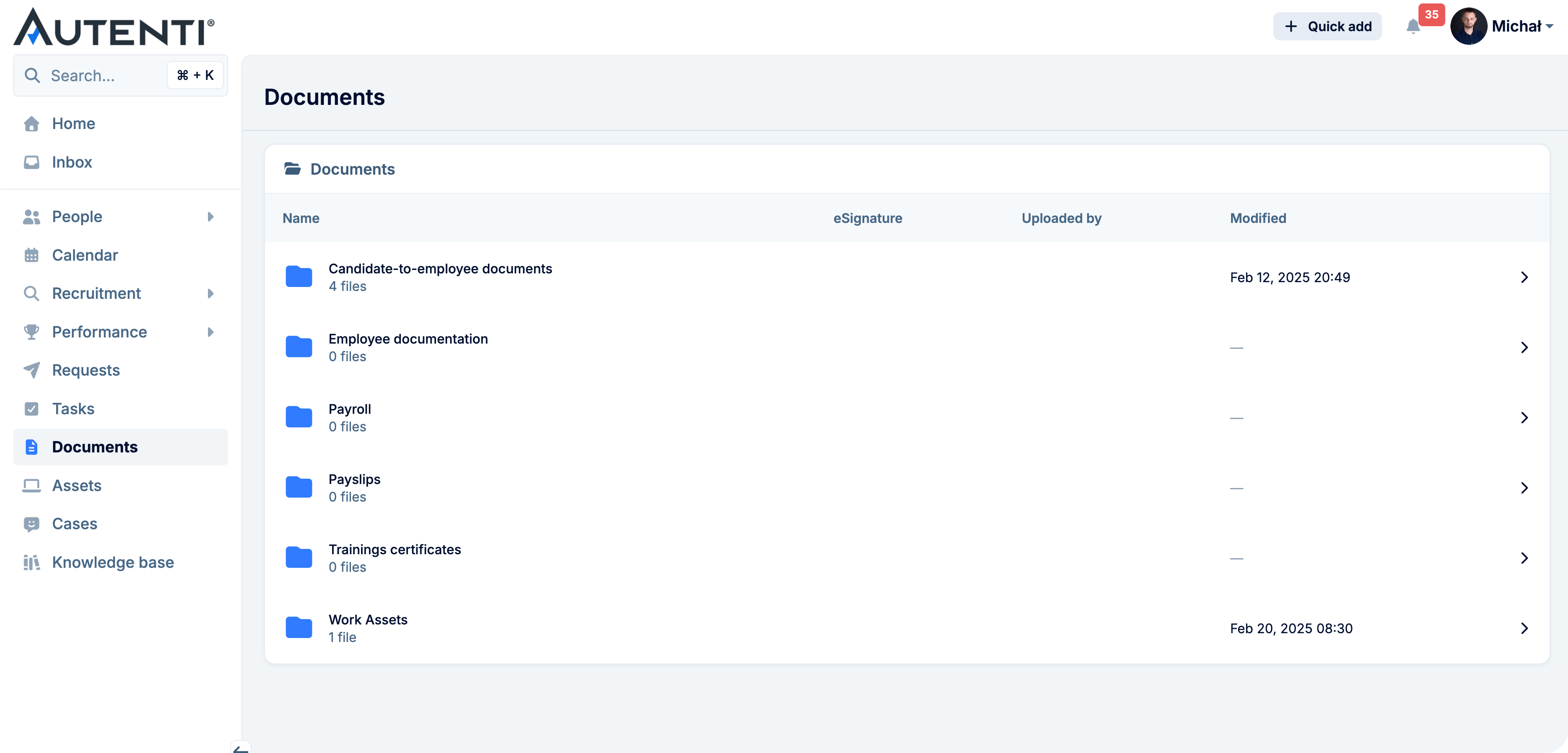Click chevron on Candidate-to-employee documents row
1568x753 pixels.
pyautogui.click(x=1524, y=278)
